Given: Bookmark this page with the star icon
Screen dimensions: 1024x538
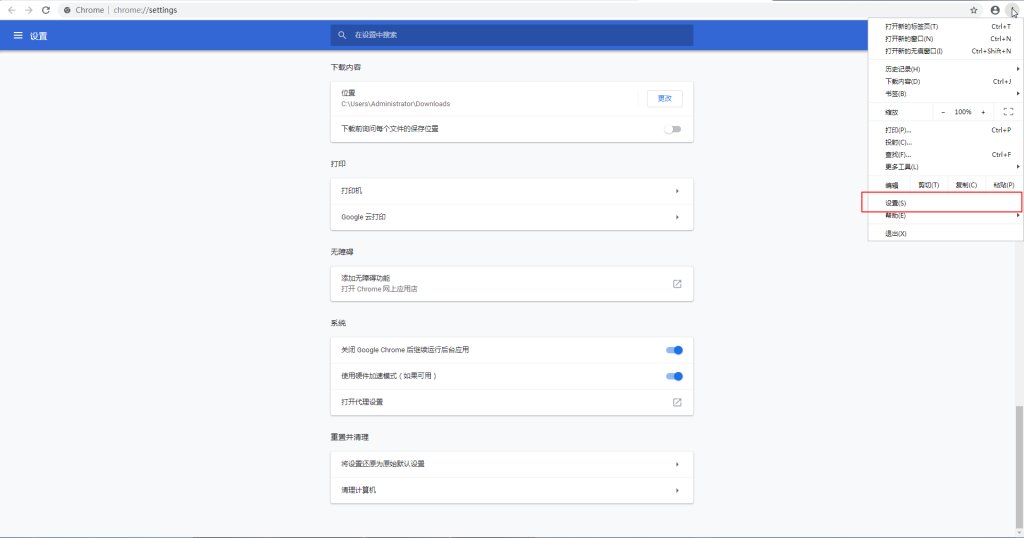Looking at the screenshot, I should [974, 10].
